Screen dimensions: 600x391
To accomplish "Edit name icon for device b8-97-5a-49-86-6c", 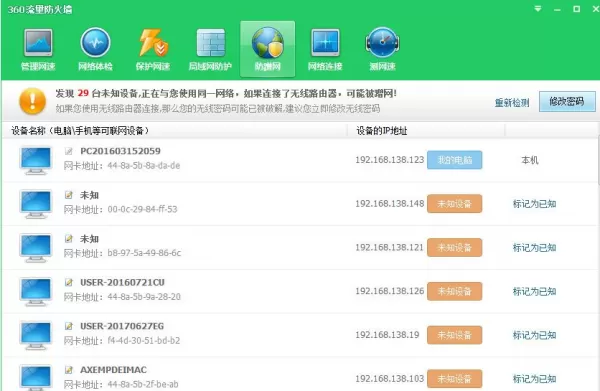I will pyautogui.click(x=69, y=239).
